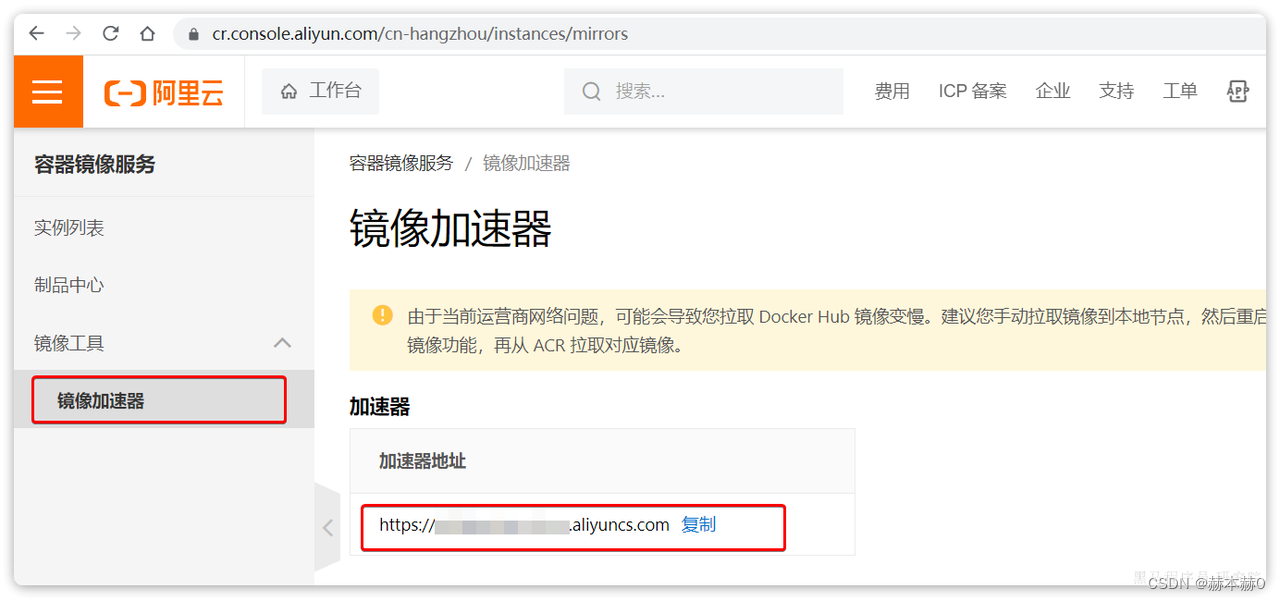Open the ICP 备案 menu item

(972, 91)
